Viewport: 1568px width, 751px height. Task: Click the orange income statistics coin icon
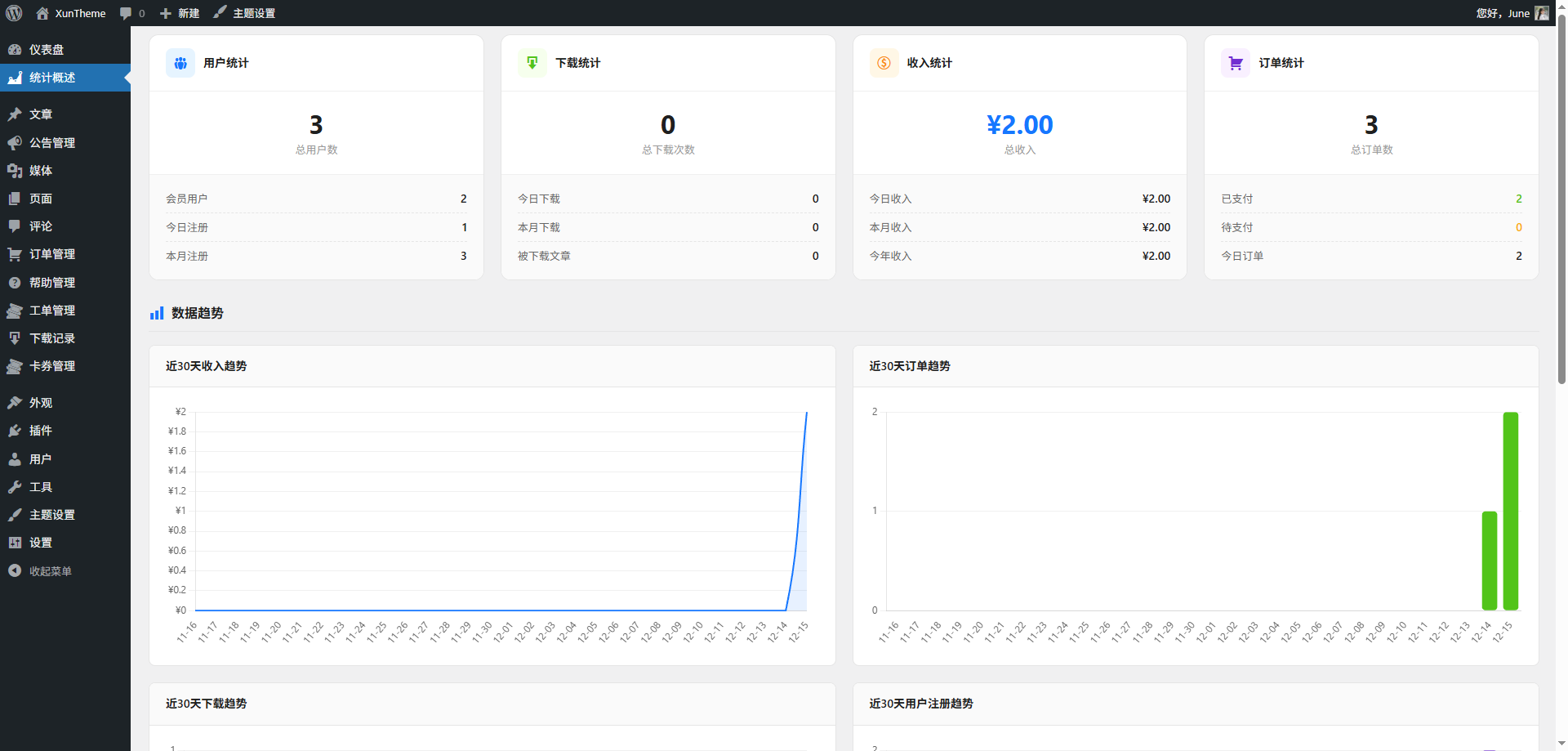point(884,63)
